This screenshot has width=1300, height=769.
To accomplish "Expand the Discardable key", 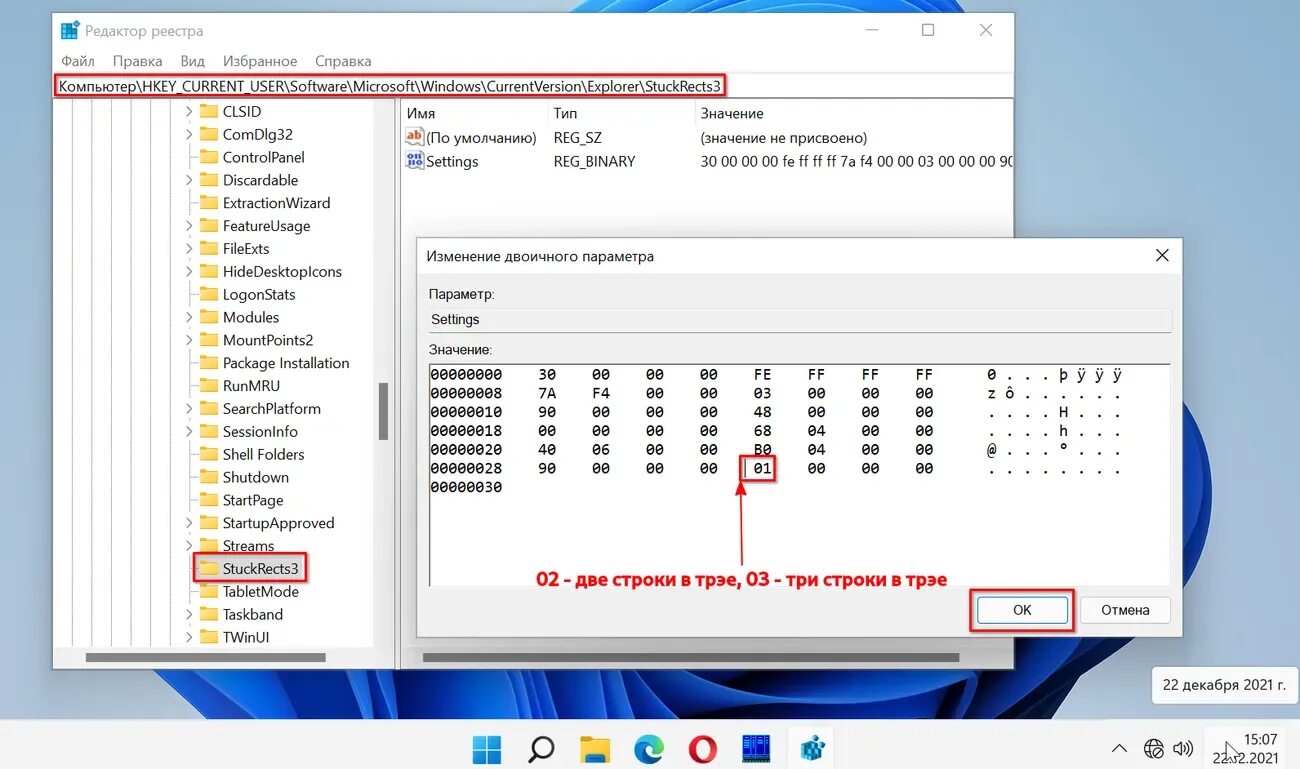I will [x=189, y=180].
